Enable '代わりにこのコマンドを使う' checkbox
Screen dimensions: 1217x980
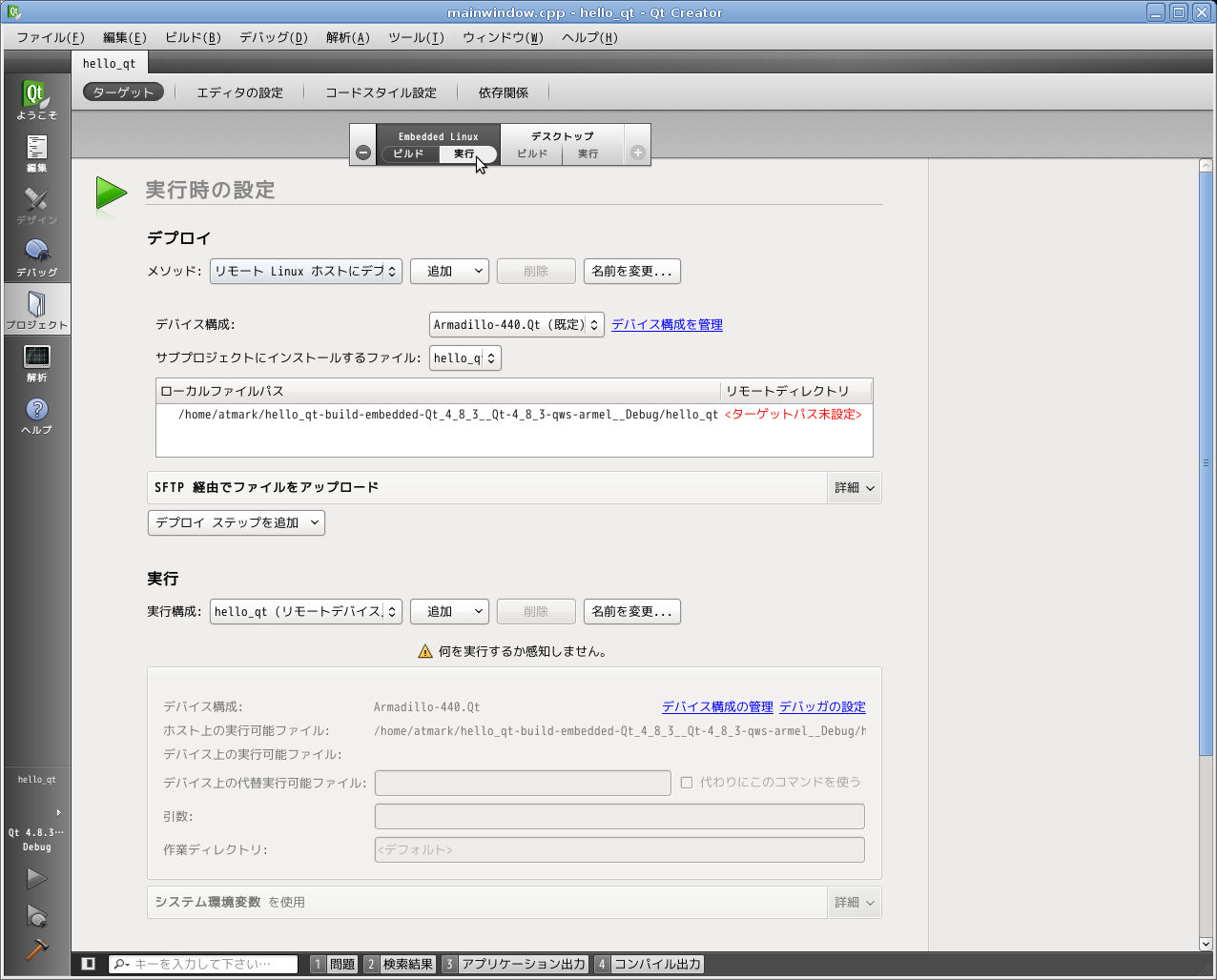[x=686, y=782]
